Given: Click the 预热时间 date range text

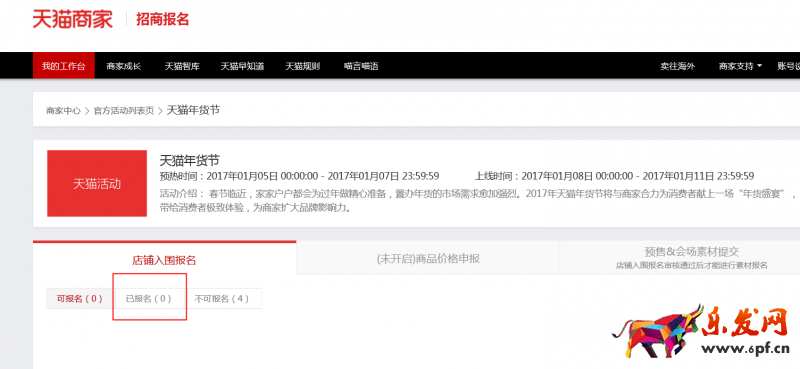Looking at the screenshot, I should [299, 176].
